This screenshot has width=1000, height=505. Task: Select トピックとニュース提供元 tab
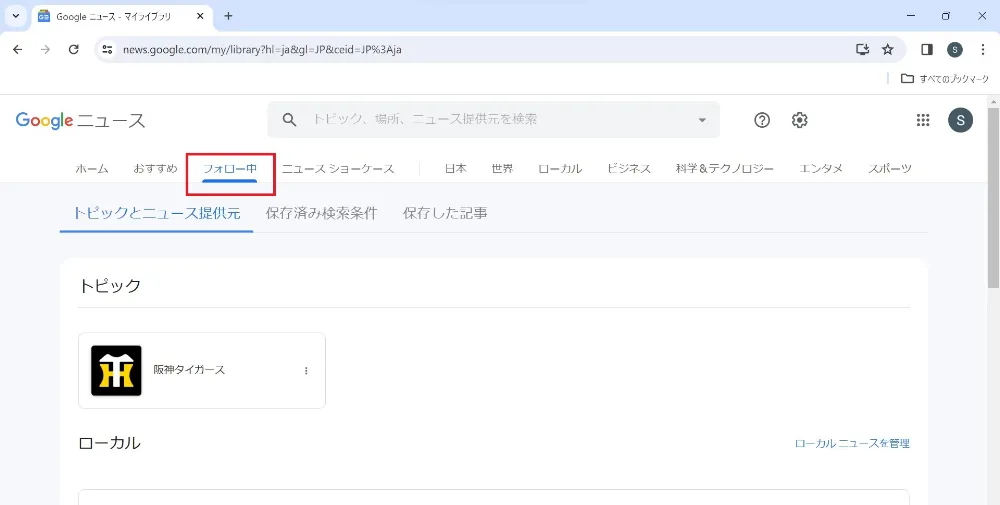[156, 213]
